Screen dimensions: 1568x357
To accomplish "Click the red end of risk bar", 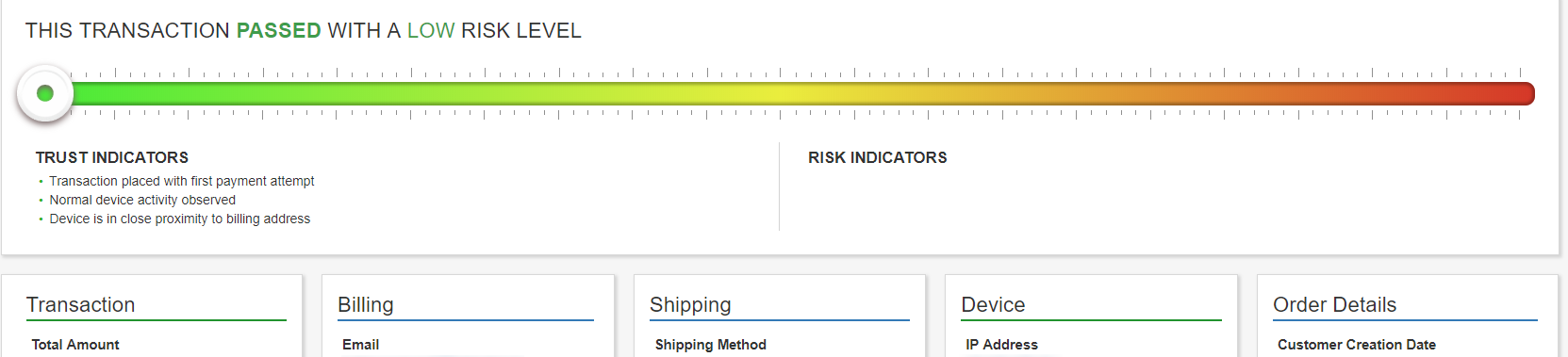I will (1509, 93).
